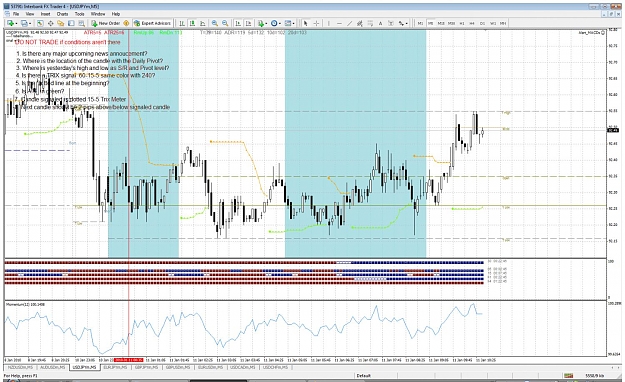The height and width of the screenshot is (382, 625).
Task: Toggle the Auto Scroll chart icon
Action: [x=238, y=23]
